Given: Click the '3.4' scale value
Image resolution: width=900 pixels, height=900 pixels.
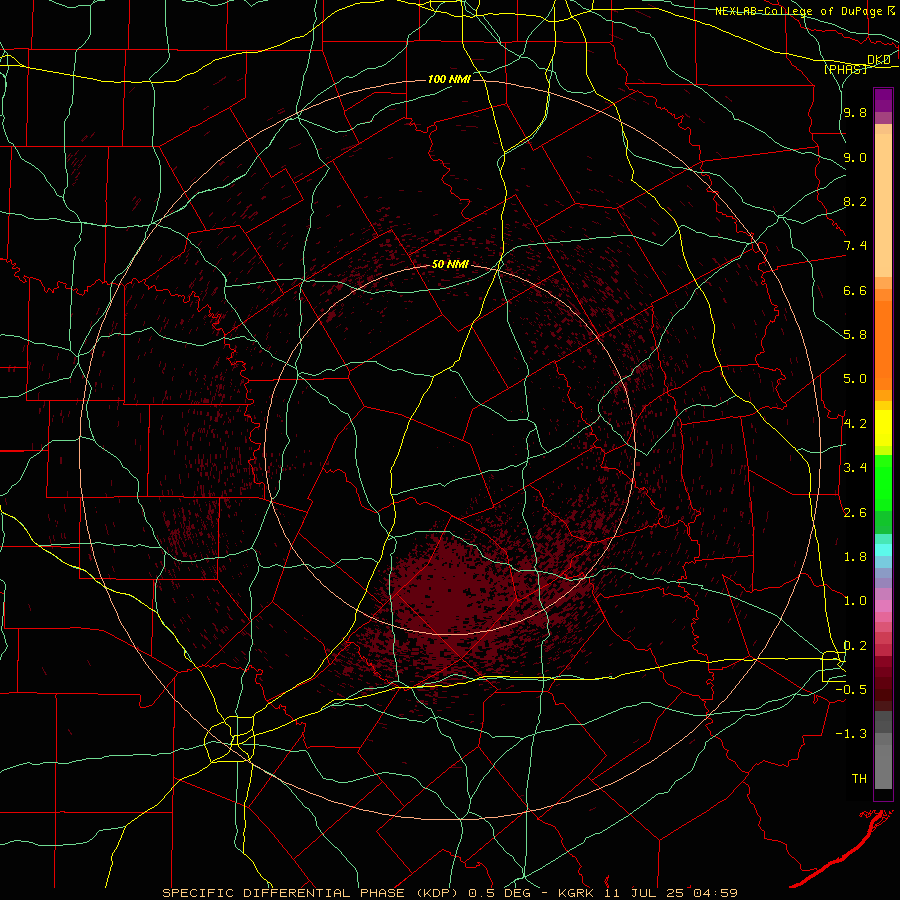Looking at the screenshot, I should [855, 468].
